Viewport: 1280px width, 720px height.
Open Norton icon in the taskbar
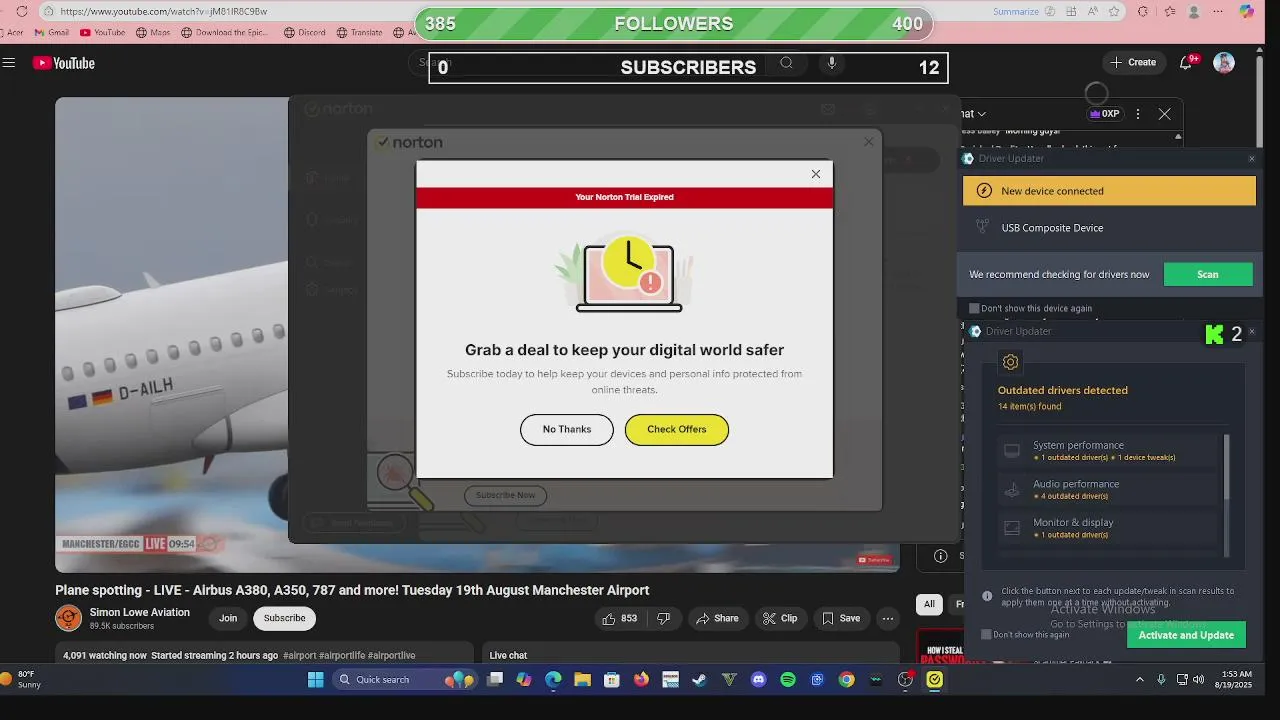pos(935,680)
